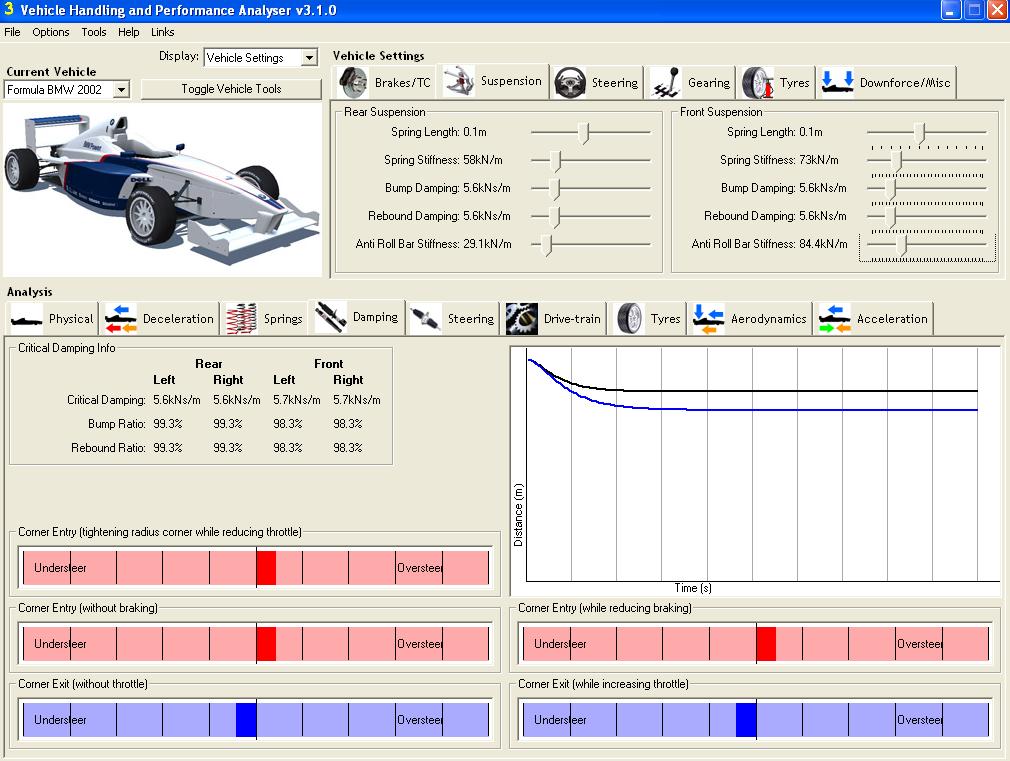Click the Corner Exit while increasing throttle bar
The height and width of the screenshot is (761, 1010).
[756, 720]
